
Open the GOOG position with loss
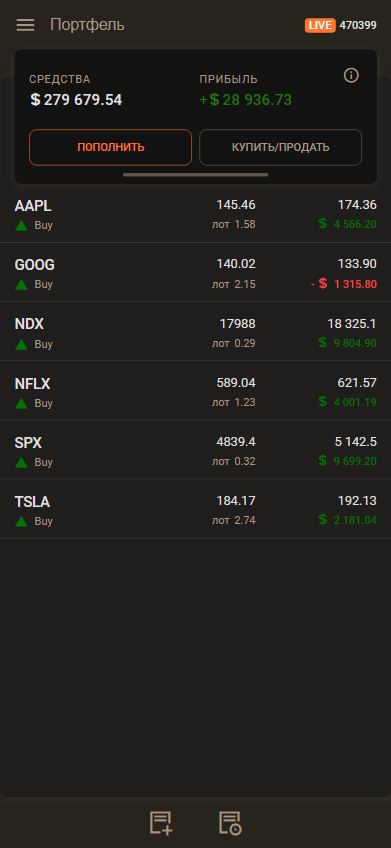click(x=195, y=272)
